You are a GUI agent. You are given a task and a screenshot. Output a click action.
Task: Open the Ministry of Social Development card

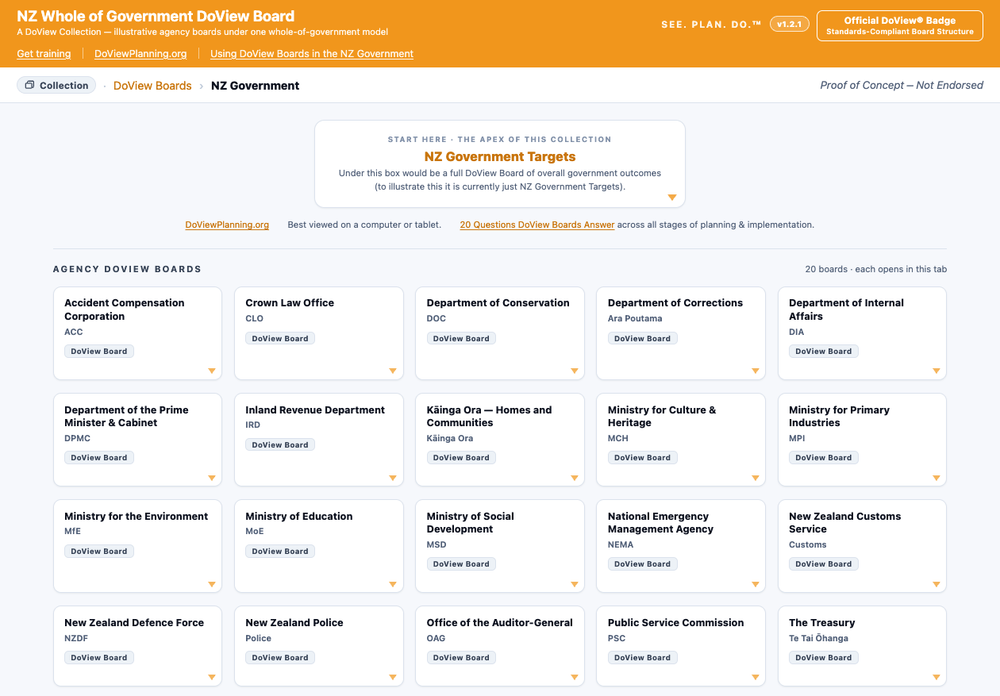pos(499,546)
